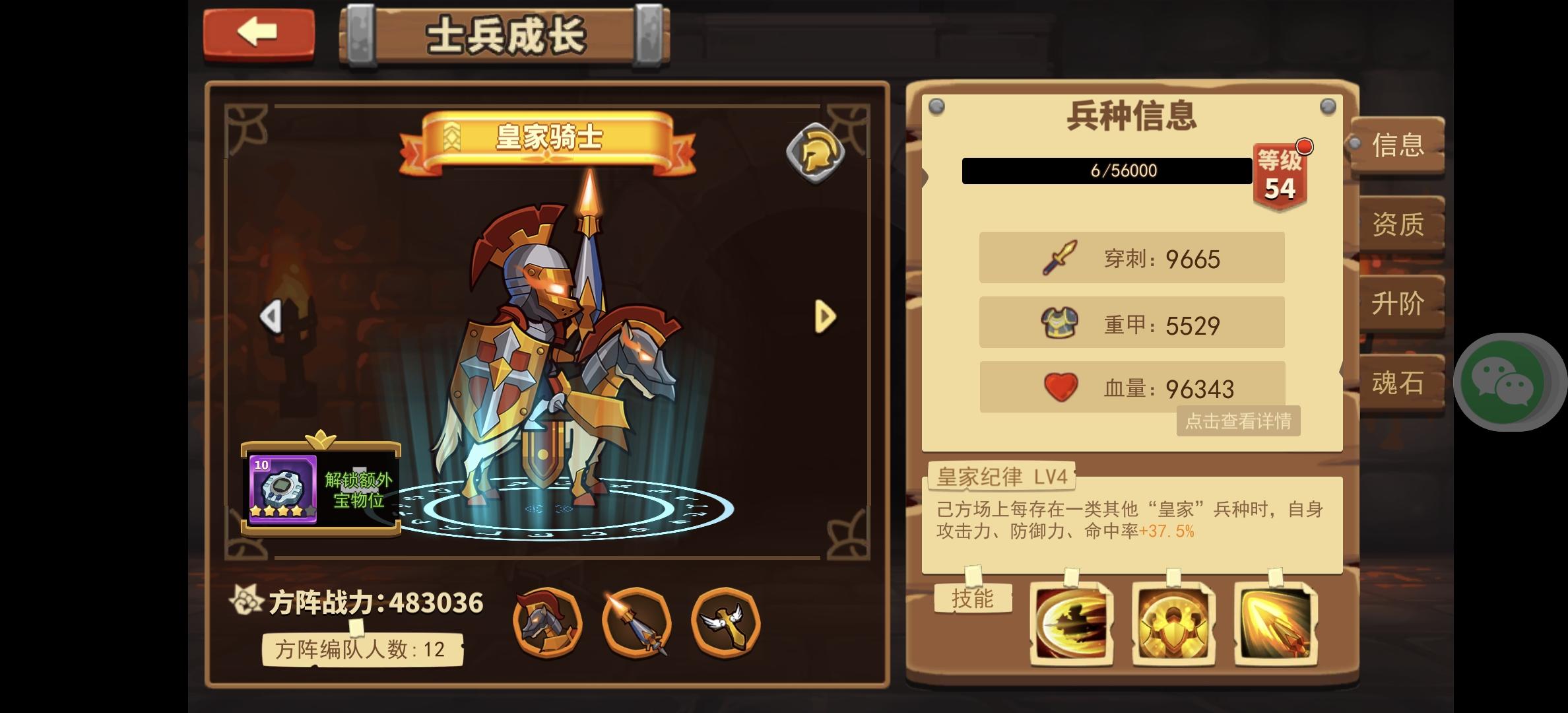Switch to the 升阶 tab

click(x=1397, y=304)
